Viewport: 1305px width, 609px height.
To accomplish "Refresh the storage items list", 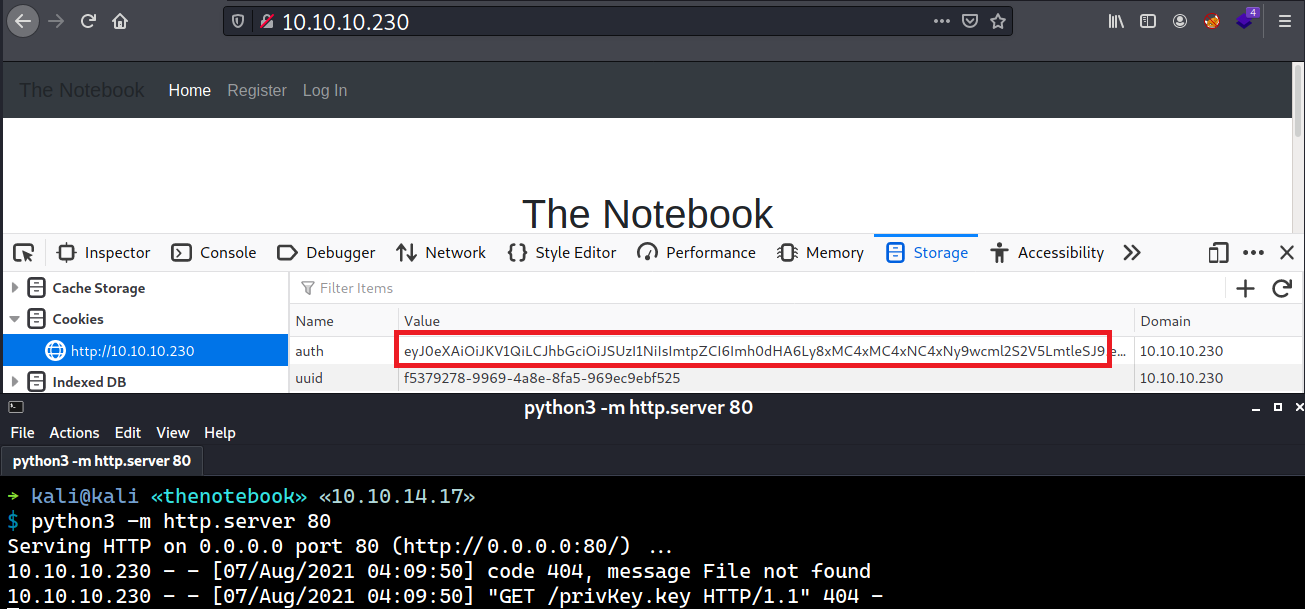I will pyautogui.click(x=1281, y=289).
